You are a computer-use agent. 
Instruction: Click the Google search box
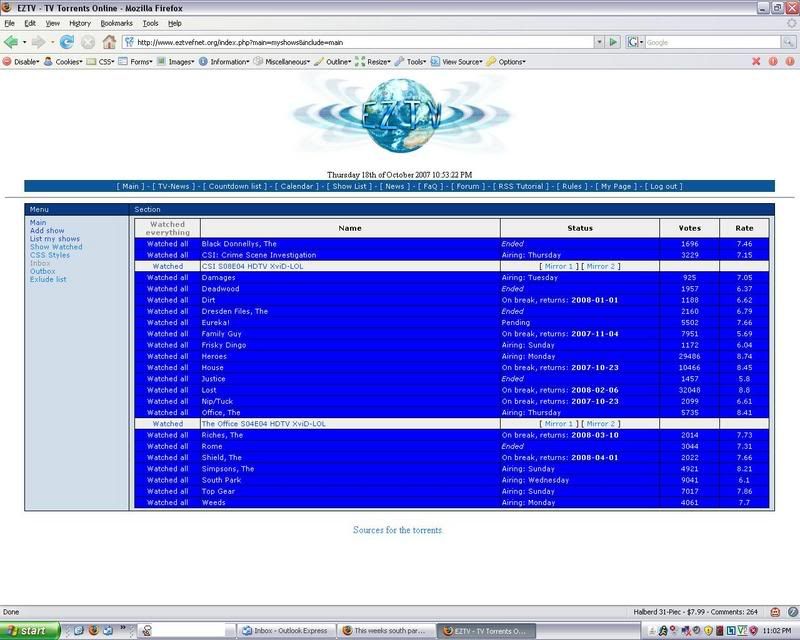[x=713, y=42]
